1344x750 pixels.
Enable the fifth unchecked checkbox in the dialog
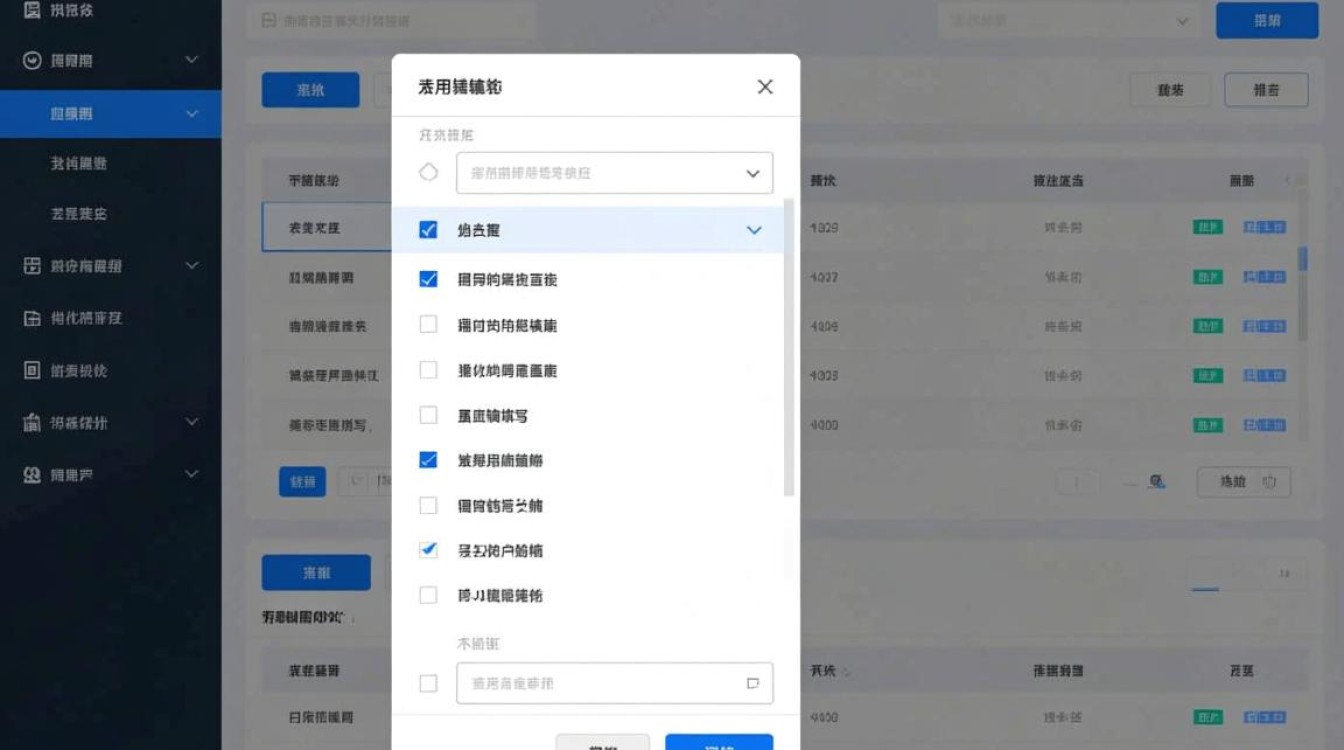[428, 595]
